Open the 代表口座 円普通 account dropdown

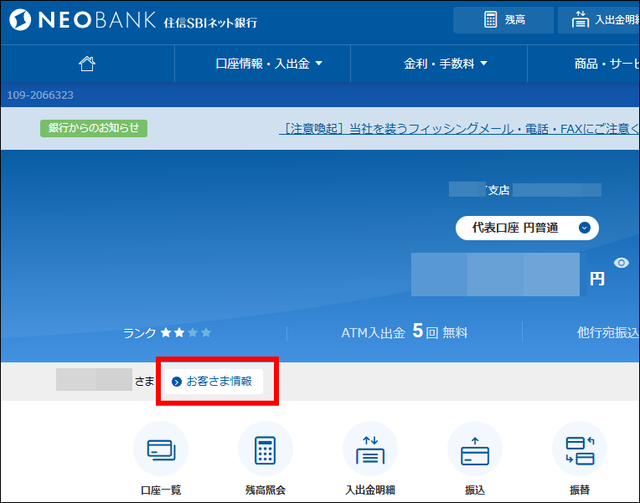coord(527,228)
